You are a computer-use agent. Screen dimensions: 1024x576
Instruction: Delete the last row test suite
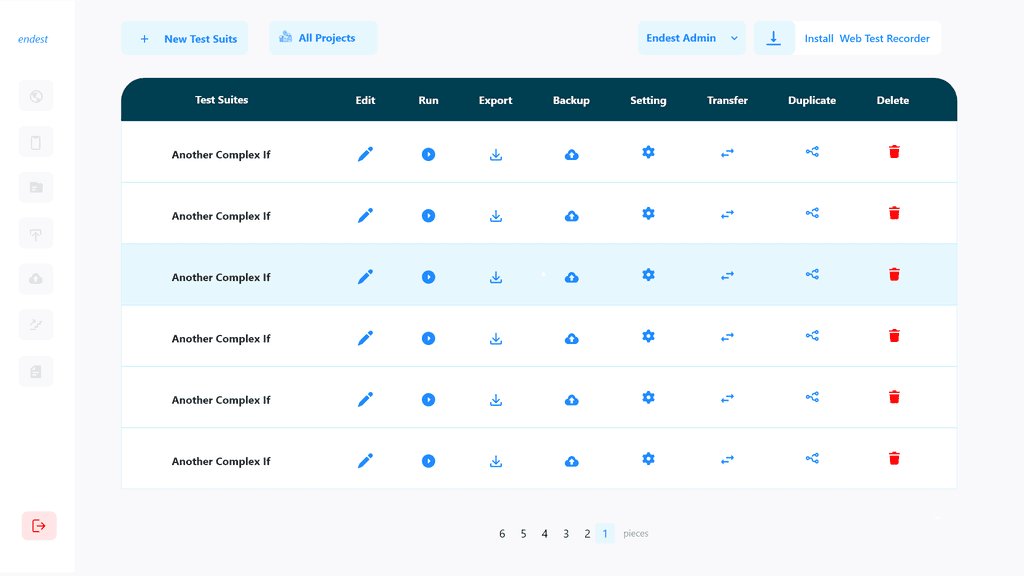click(894, 458)
